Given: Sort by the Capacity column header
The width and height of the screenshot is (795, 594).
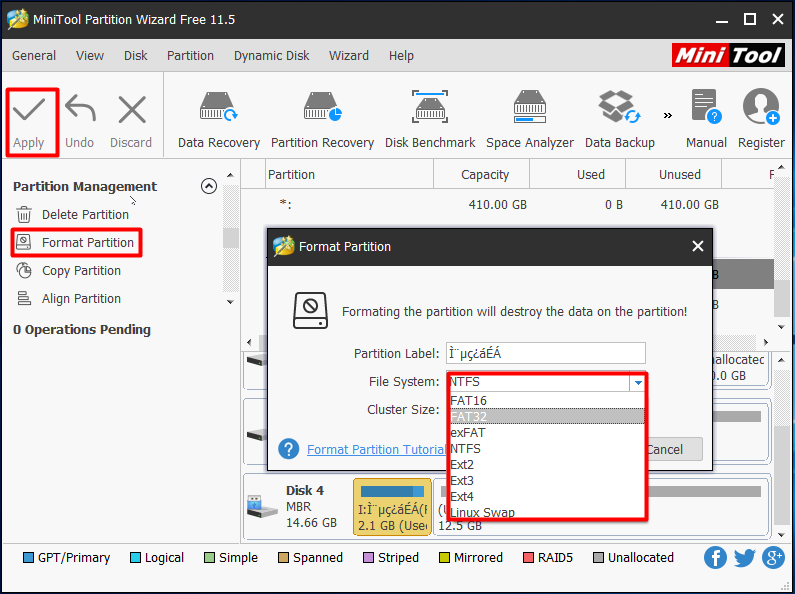Looking at the screenshot, I should tap(482, 174).
